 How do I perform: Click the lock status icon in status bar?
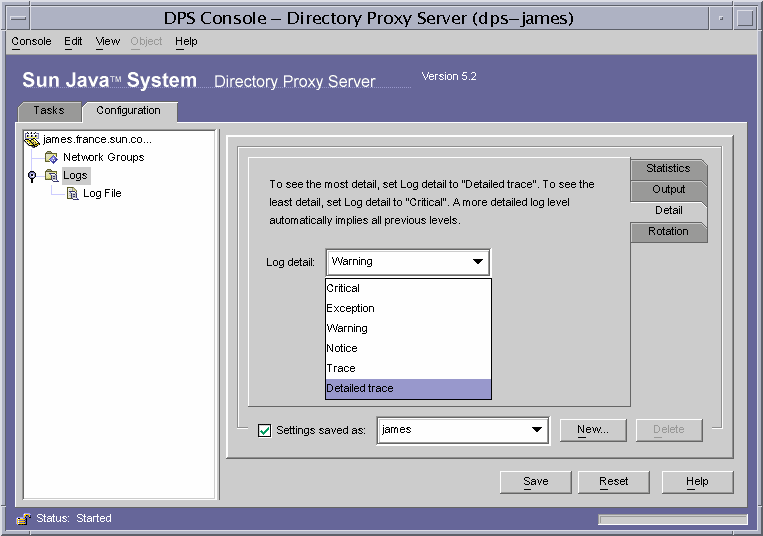pos(23,518)
